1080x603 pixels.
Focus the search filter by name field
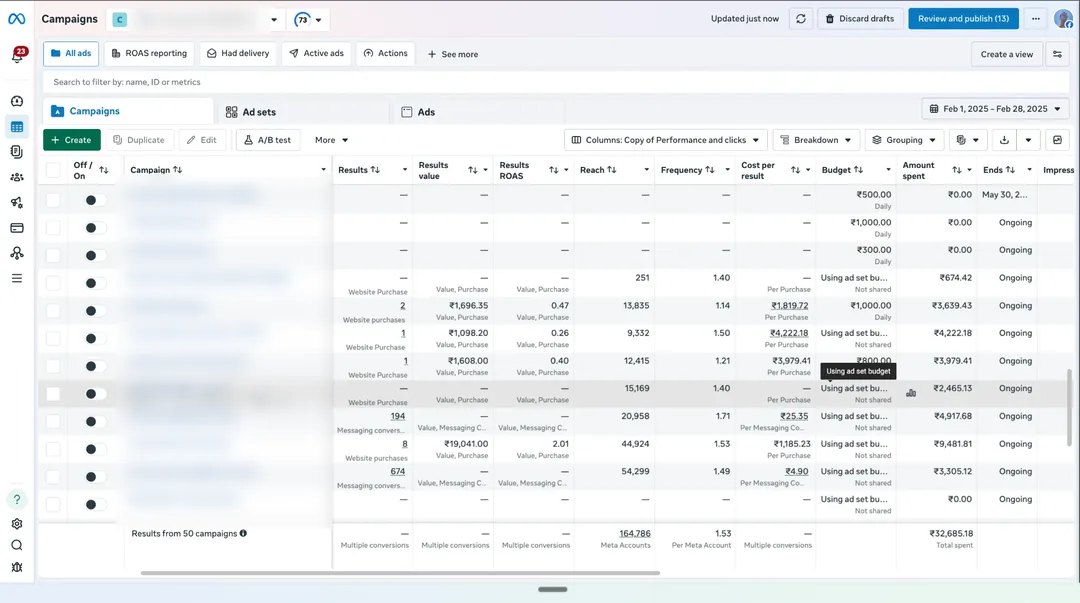click(x=556, y=82)
